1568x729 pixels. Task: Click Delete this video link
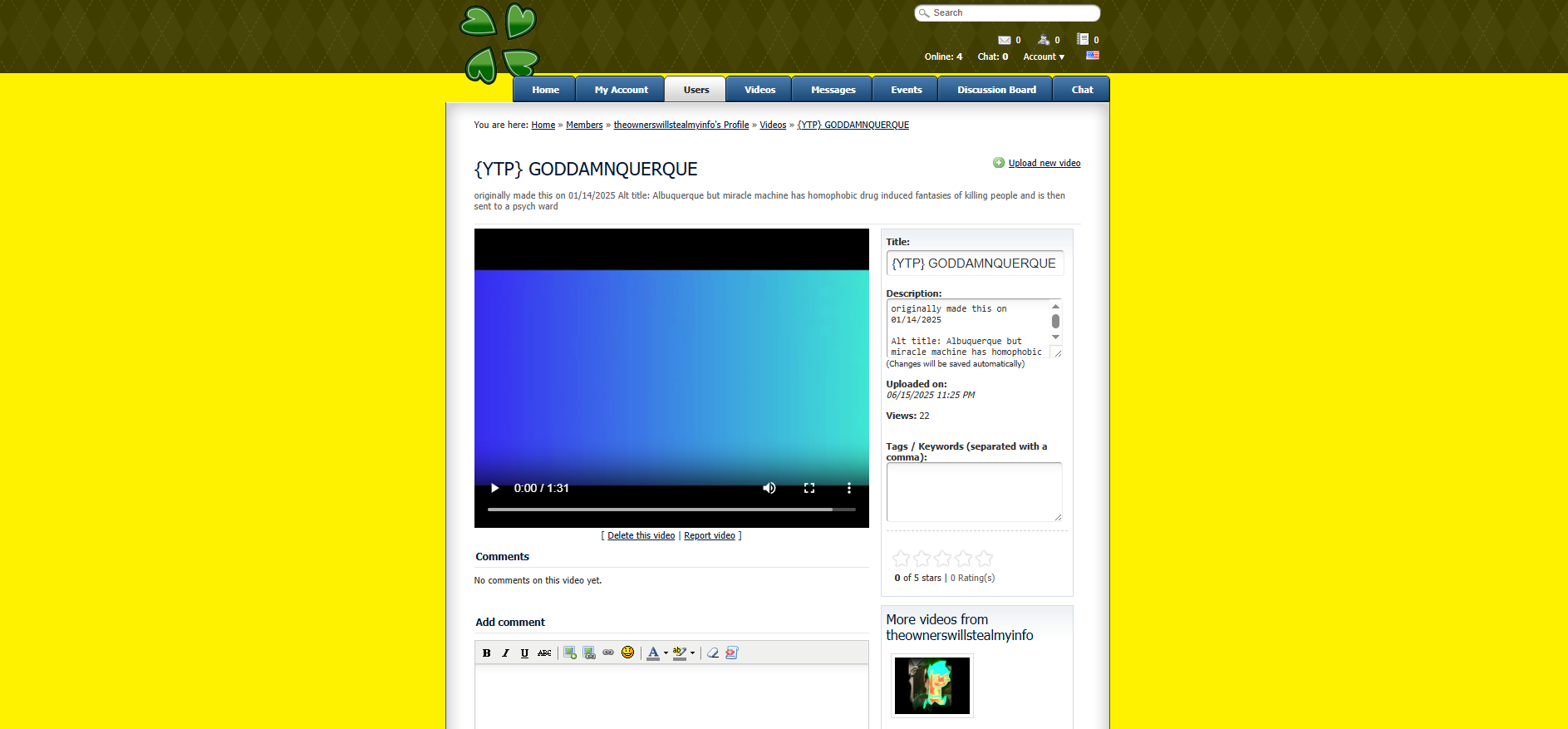641,535
